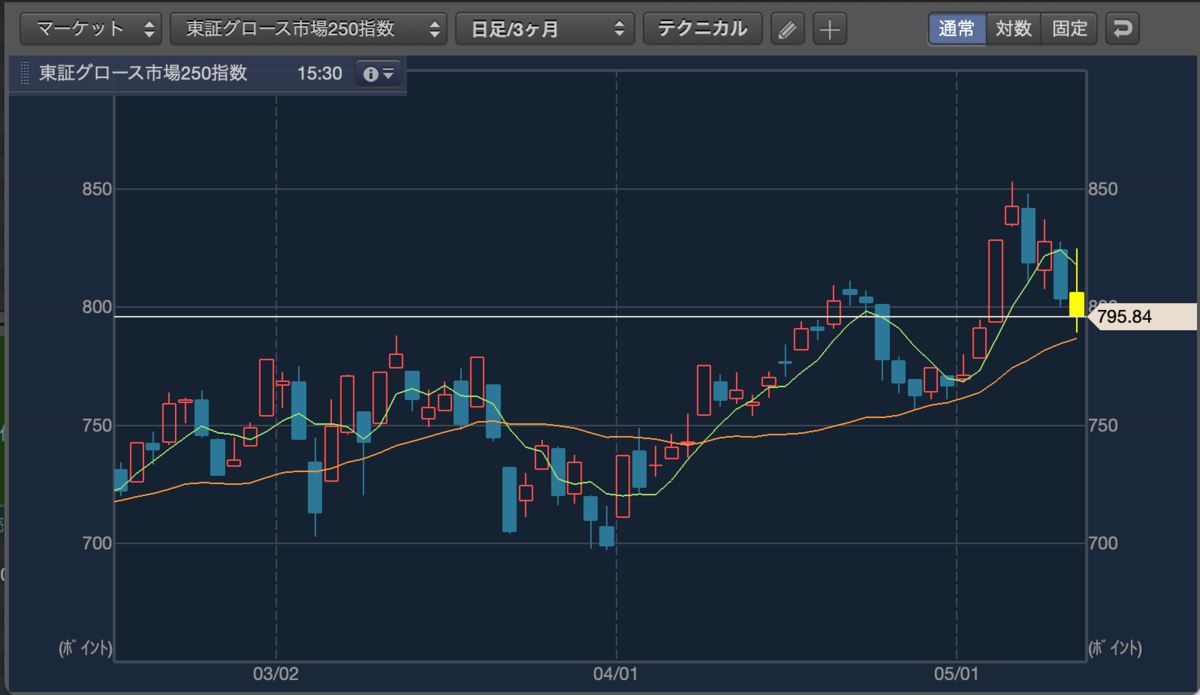
Task: Switch chart to 対数 scale
Action: click(x=1013, y=28)
